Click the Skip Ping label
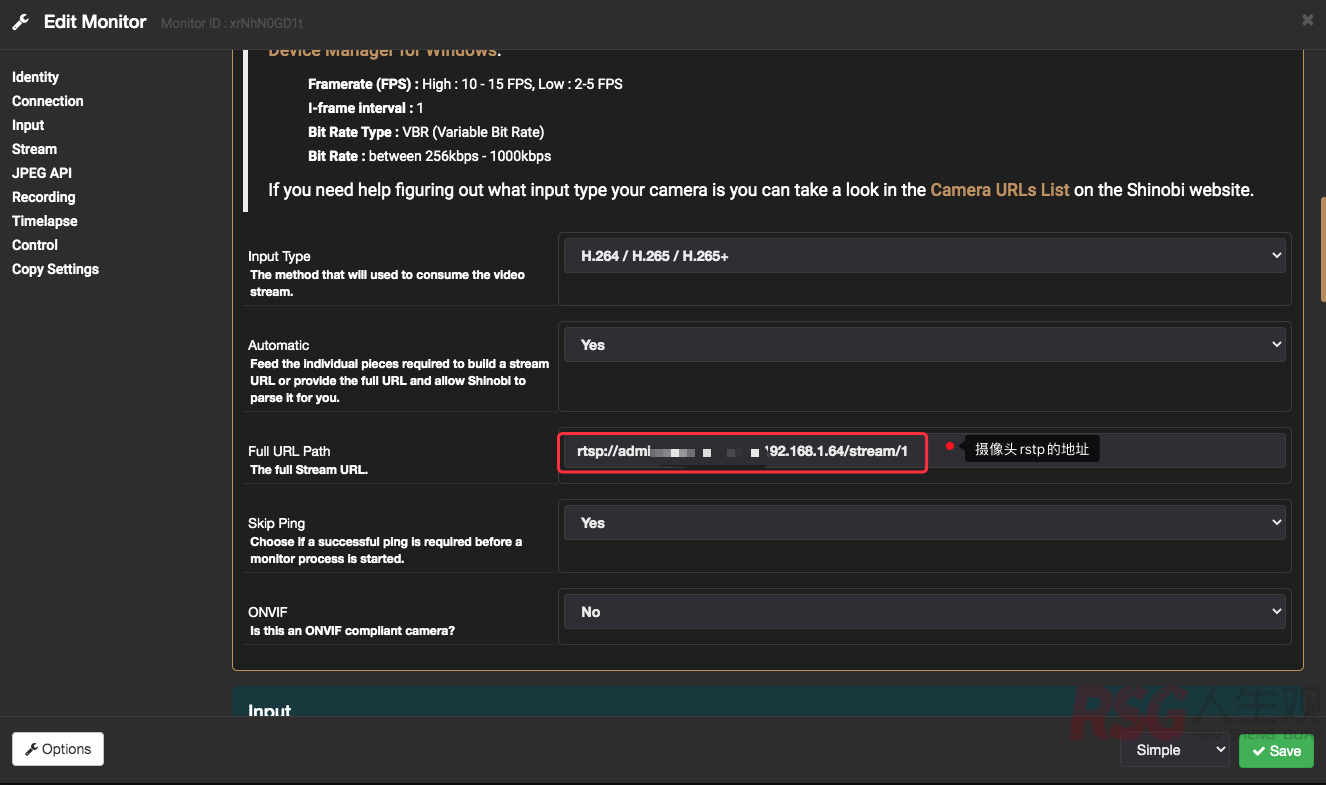The width and height of the screenshot is (1326, 785). coord(277,523)
